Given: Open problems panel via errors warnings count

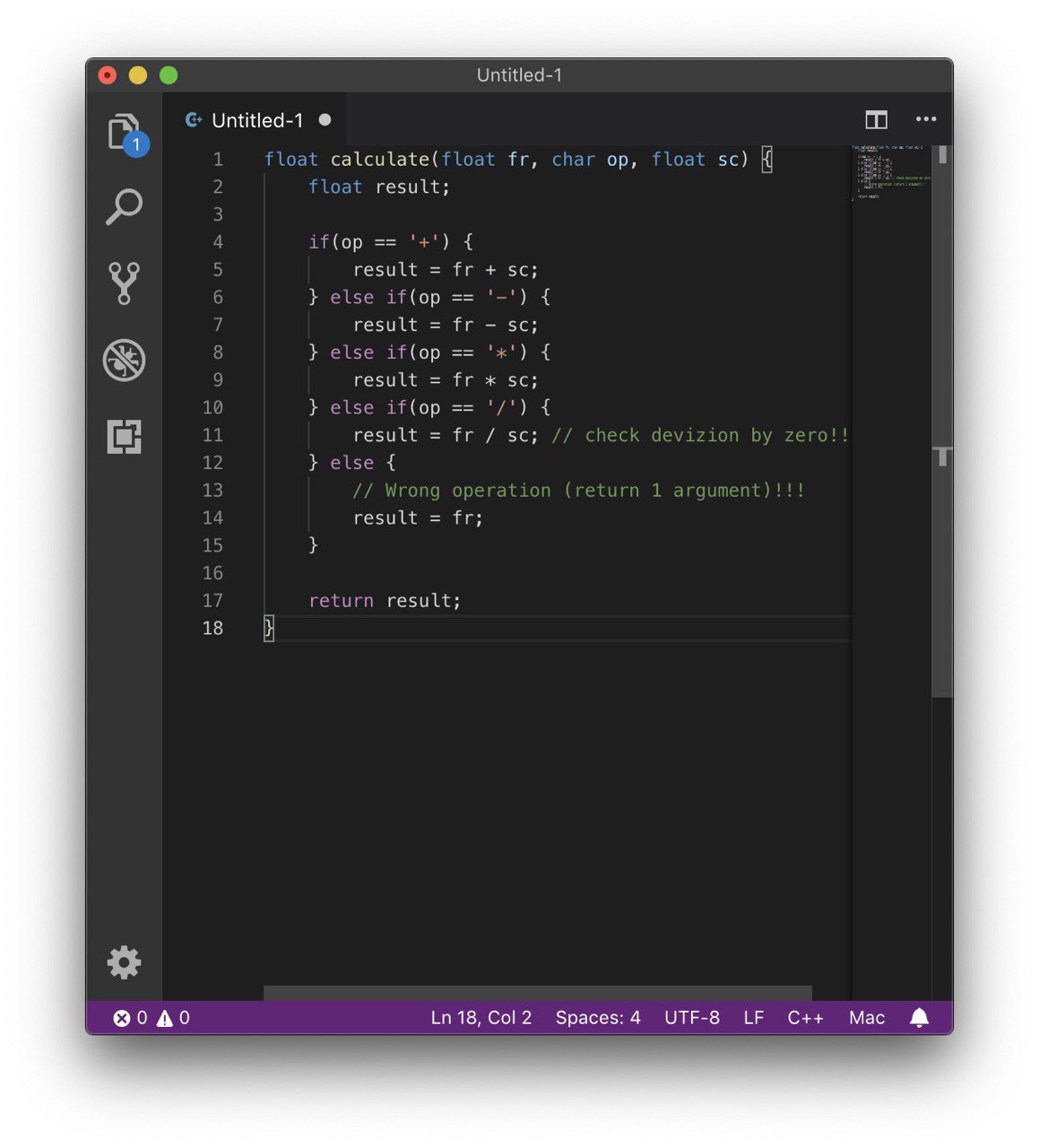Looking at the screenshot, I should click(152, 1018).
